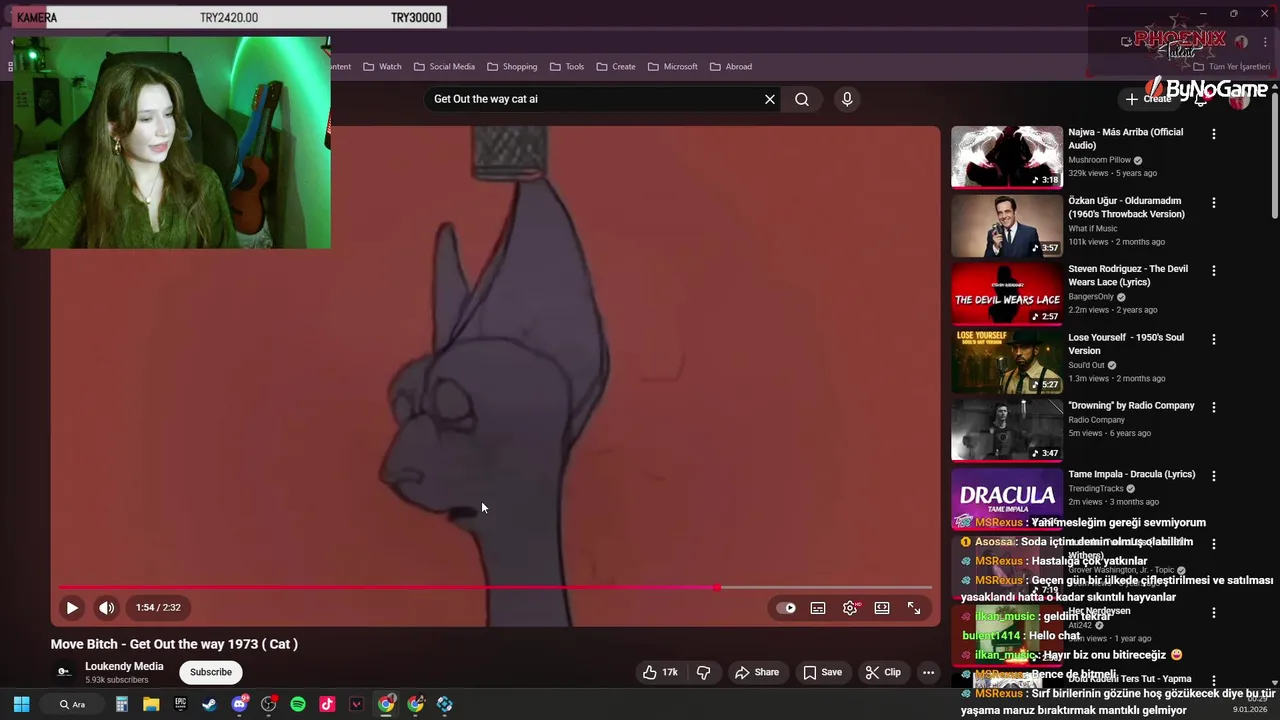Image resolution: width=1280 pixels, height=720 pixels.
Task: Seek on the video progress bar
Action: tap(495, 588)
